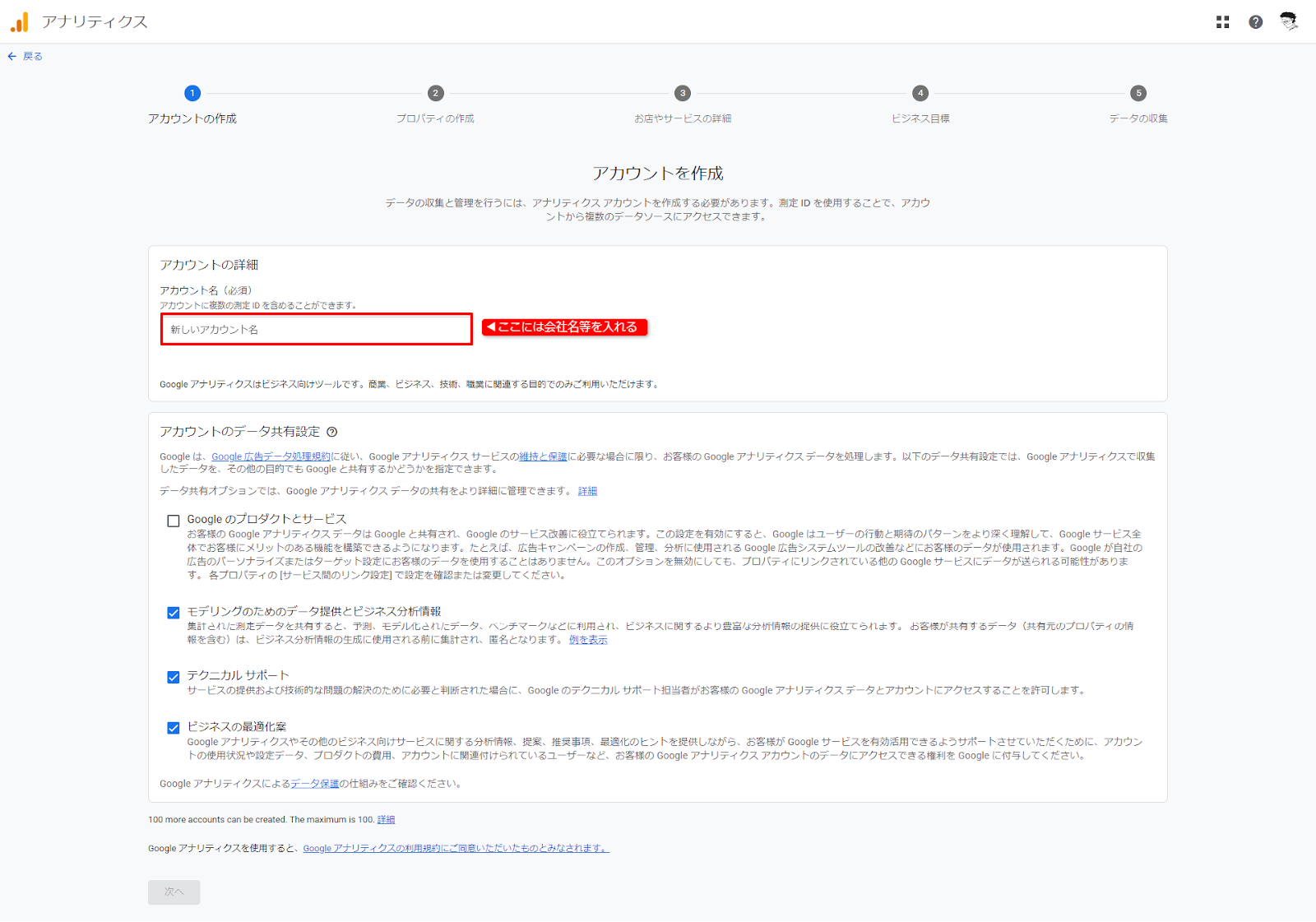Click the アカウントの詳細 section heading
The image size is (1316, 922).
coord(209,265)
